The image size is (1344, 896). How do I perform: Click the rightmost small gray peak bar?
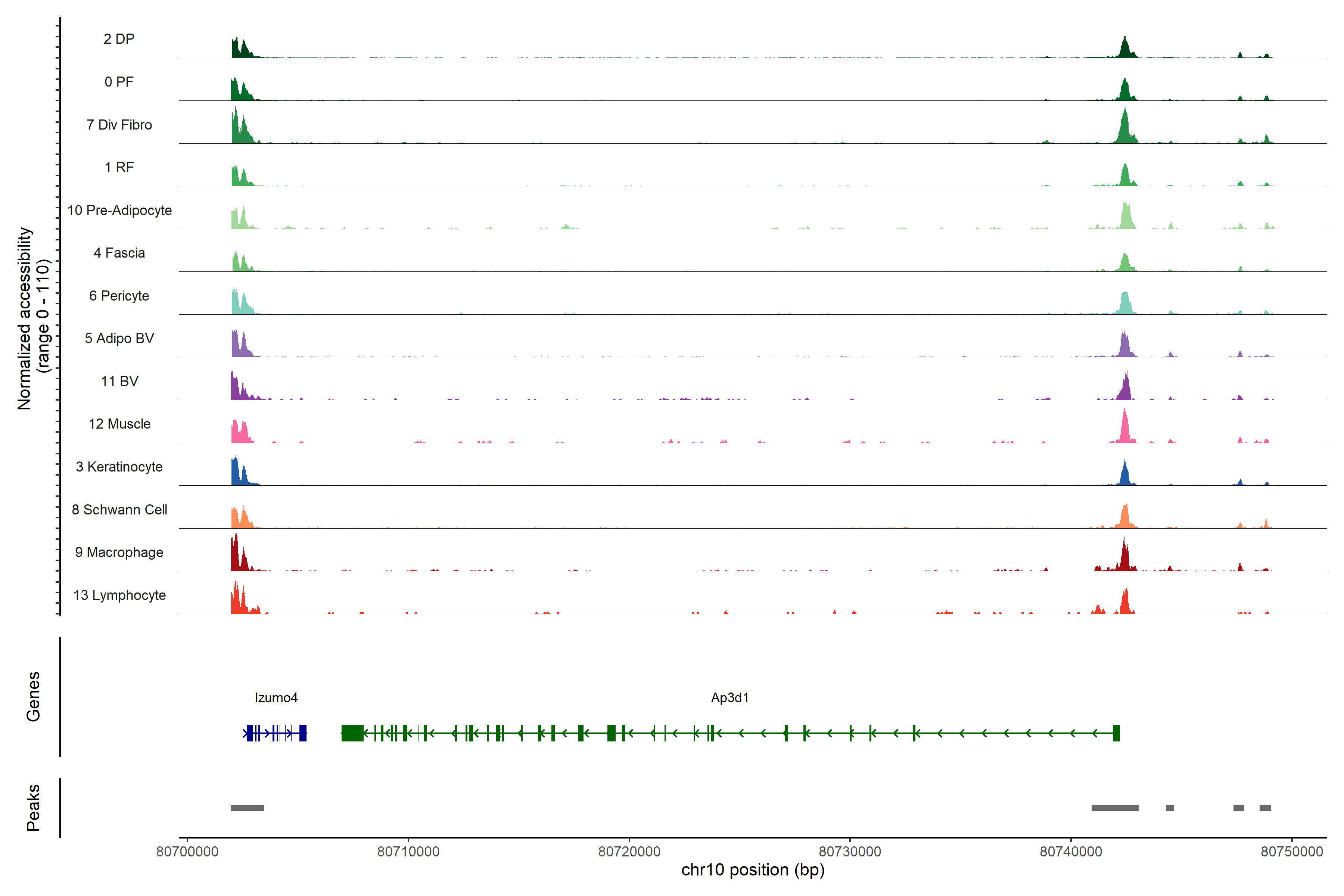1265,808
